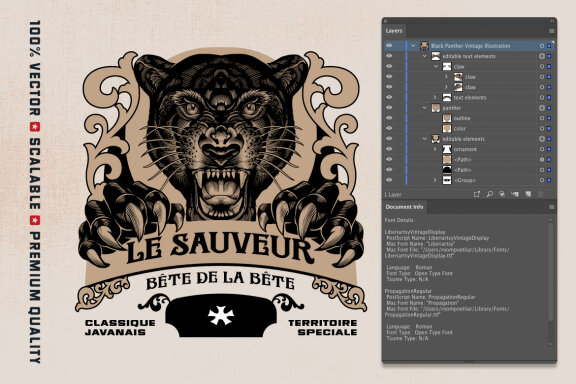The height and width of the screenshot is (384, 576).
Task: Select the color sublayer row
Action: tap(468, 129)
